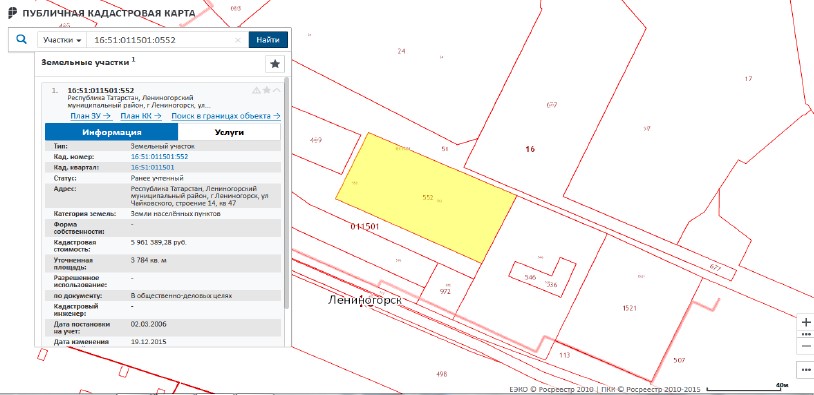Click the Найти search button

point(268,40)
